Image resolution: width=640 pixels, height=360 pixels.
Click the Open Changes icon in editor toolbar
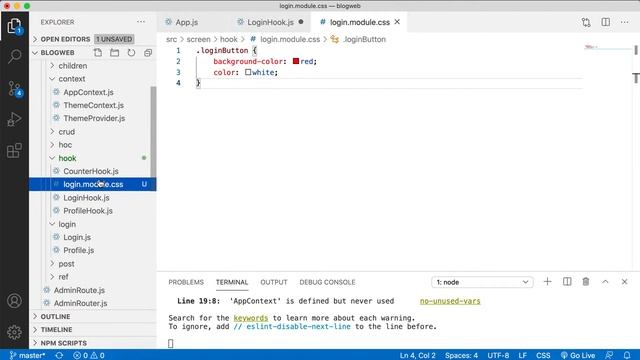[586, 22]
